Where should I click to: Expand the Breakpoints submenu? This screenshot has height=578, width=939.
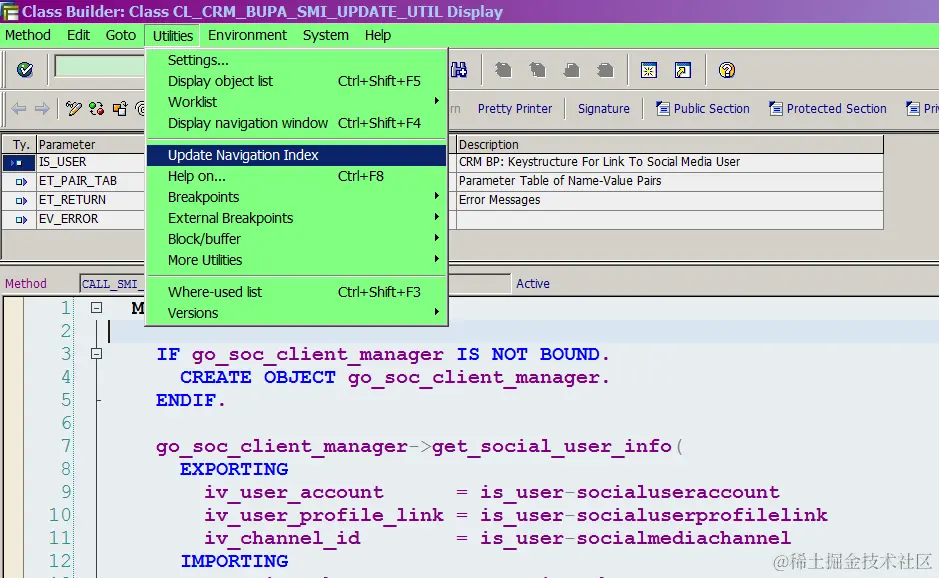pos(296,197)
